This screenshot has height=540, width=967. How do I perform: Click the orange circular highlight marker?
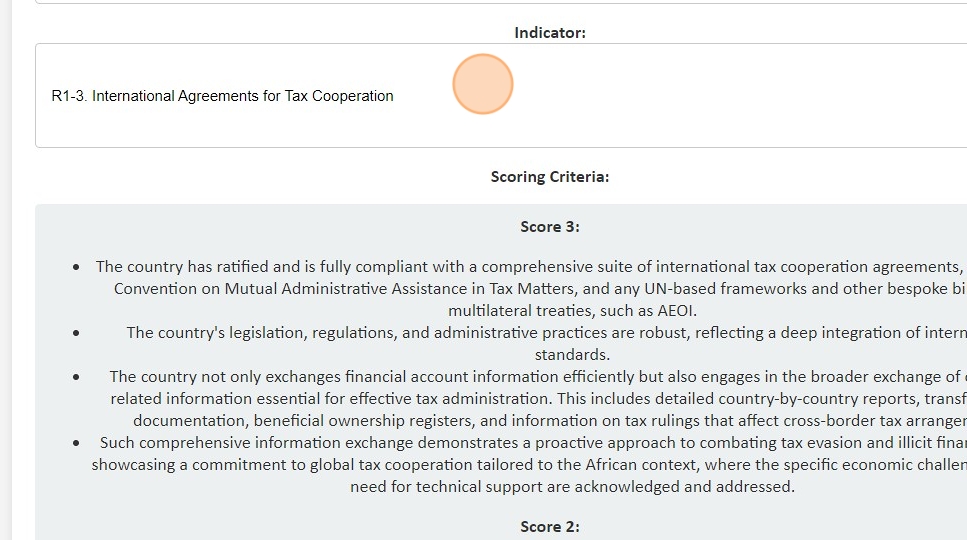[483, 85]
